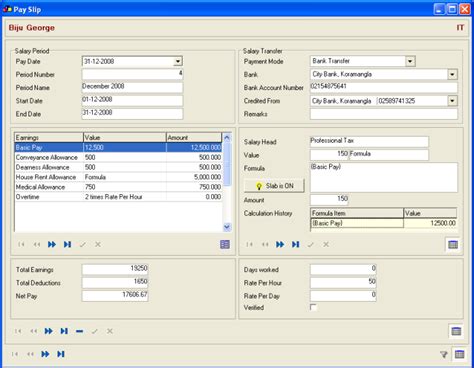Select the Medical Allowance row
Viewport: 474px width, 368px height.
pos(118,187)
